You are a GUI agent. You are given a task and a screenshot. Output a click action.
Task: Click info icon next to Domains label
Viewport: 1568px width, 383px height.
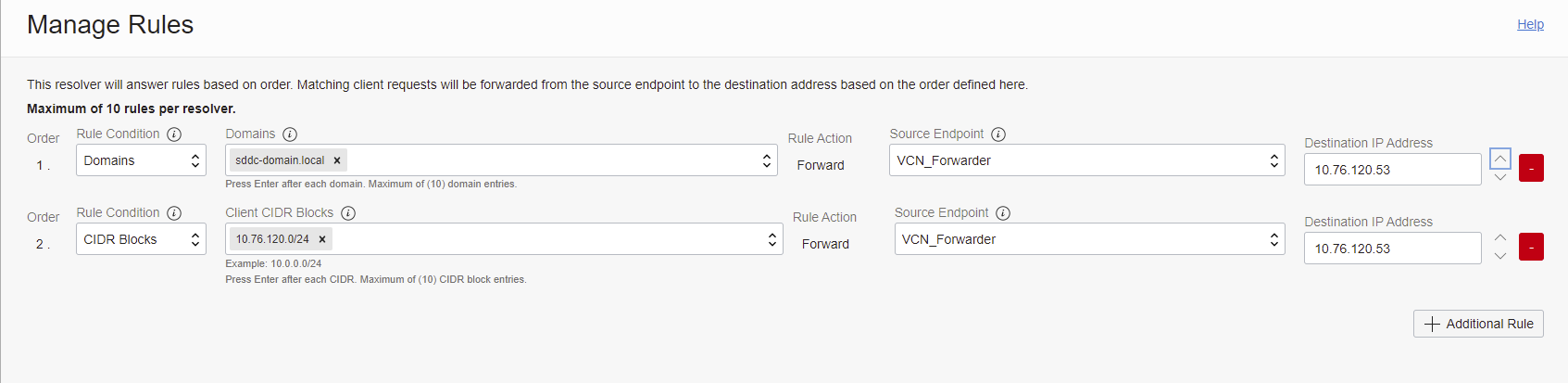click(290, 134)
